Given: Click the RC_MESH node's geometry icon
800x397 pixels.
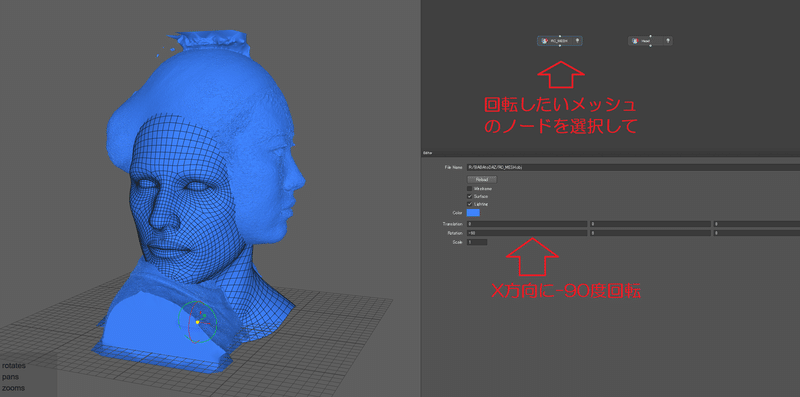Looking at the screenshot, I should 544,41.
